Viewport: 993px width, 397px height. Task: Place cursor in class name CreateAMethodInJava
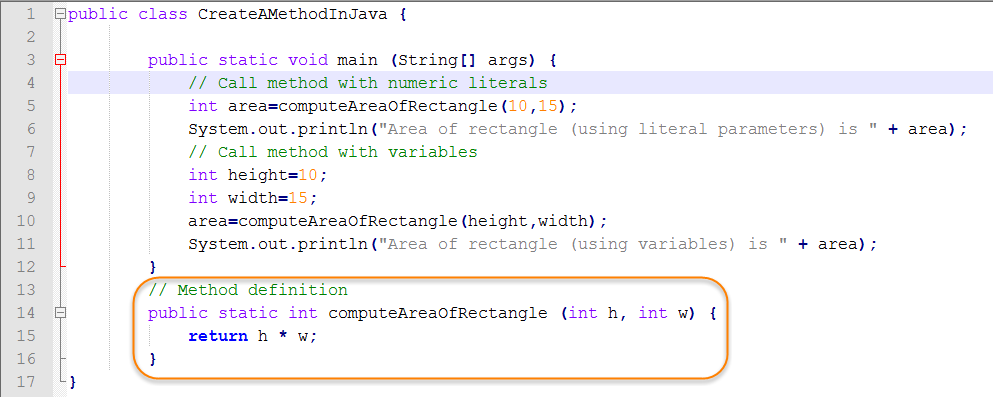293,14
